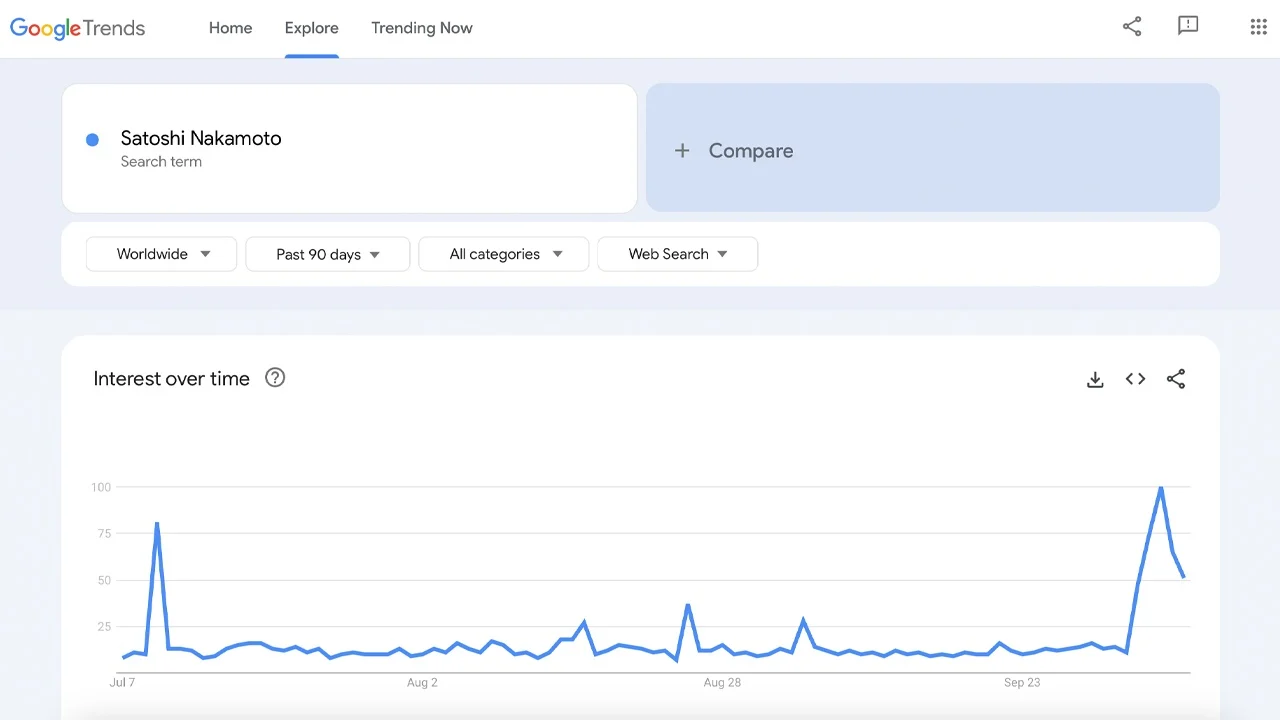Open the header share icon
Image resolution: width=1280 pixels, height=720 pixels.
pyautogui.click(x=1132, y=27)
